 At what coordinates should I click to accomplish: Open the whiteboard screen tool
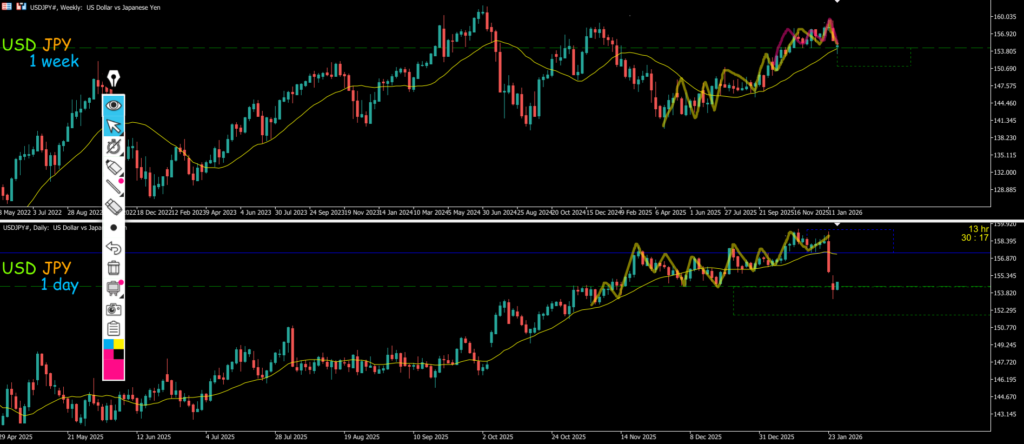point(114,289)
